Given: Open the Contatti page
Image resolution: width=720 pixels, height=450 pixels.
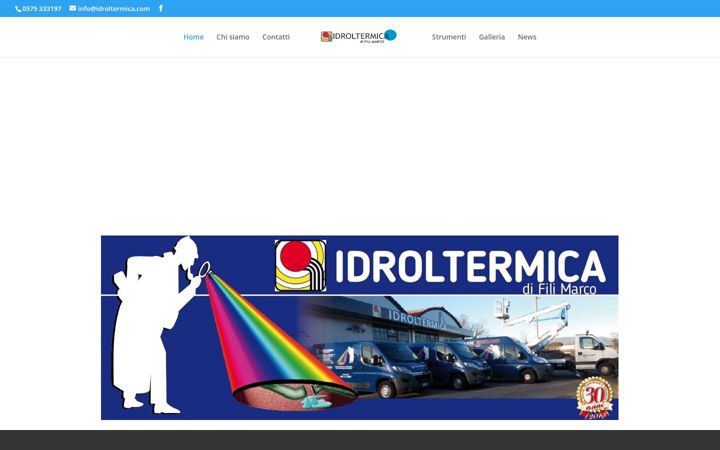Looking at the screenshot, I should tap(276, 37).
